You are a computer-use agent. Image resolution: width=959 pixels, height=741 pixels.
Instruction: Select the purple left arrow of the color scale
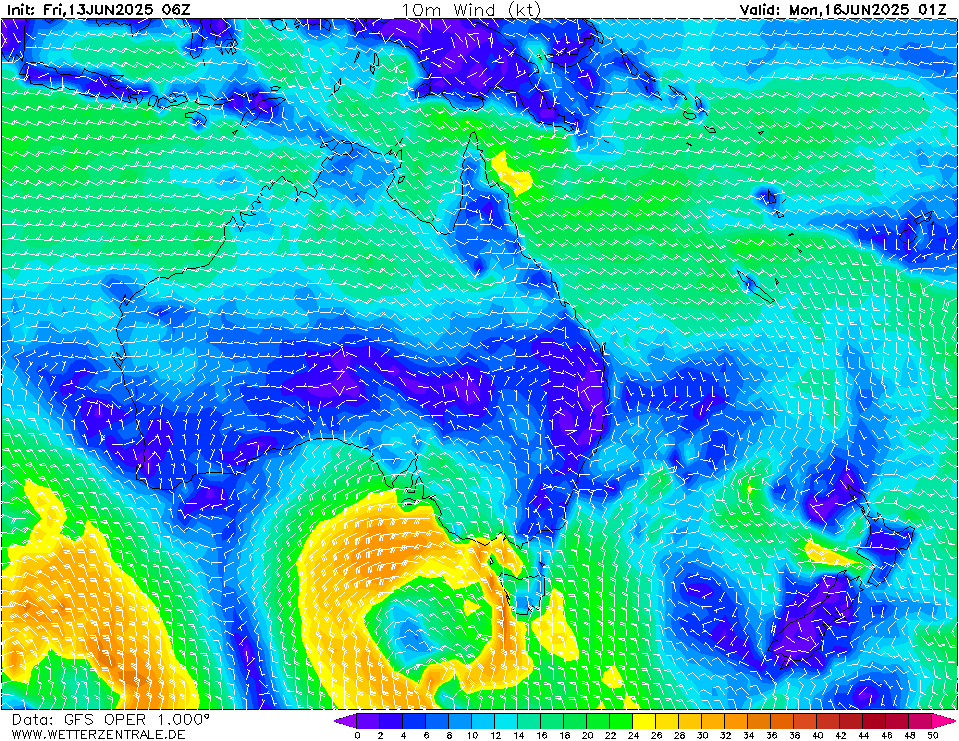click(344, 721)
